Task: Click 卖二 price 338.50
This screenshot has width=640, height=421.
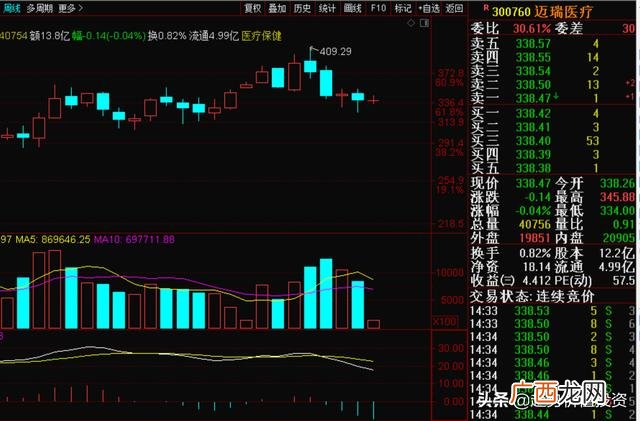Action: [533, 85]
